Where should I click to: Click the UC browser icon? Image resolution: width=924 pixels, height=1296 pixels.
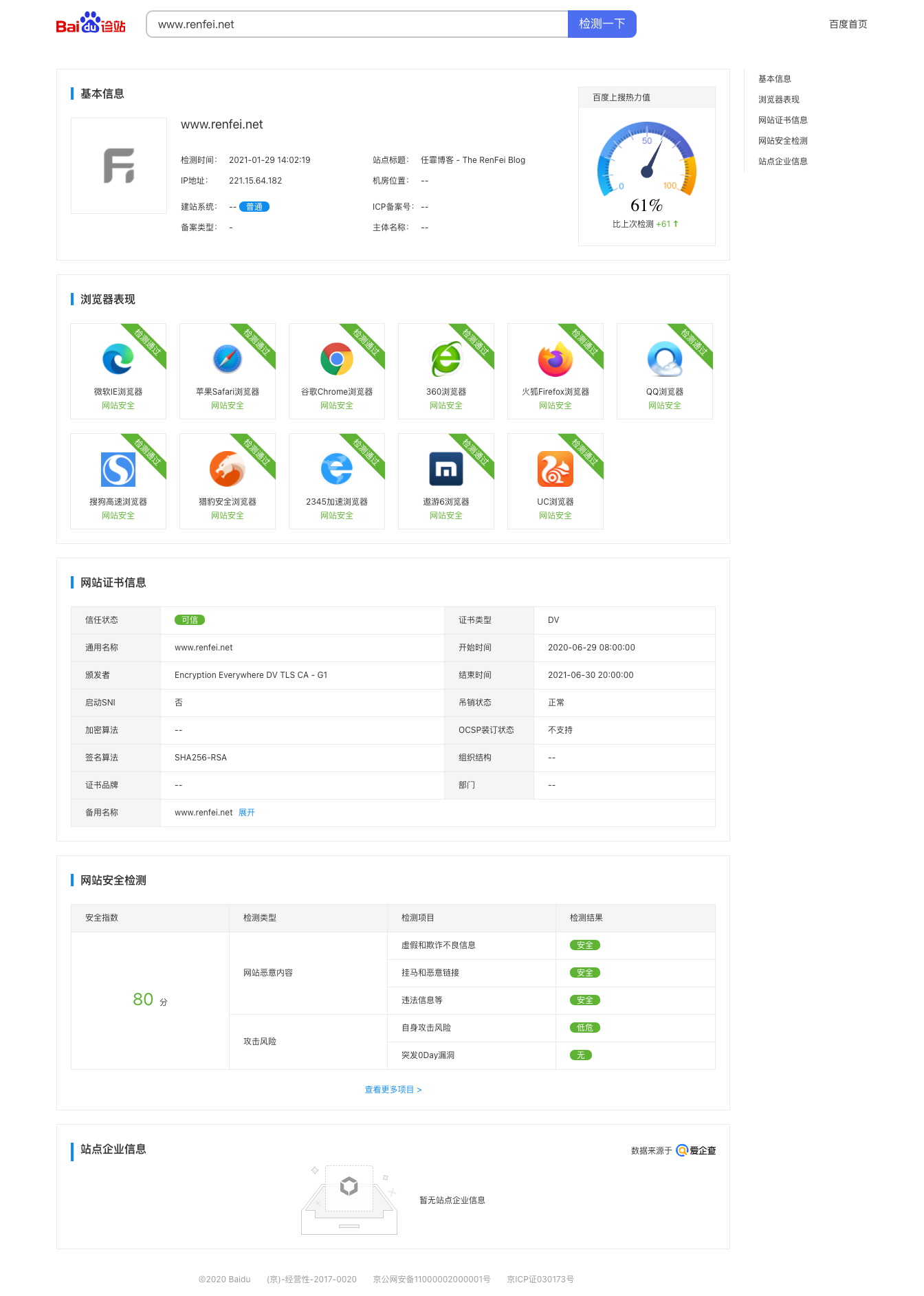pos(555,469)
